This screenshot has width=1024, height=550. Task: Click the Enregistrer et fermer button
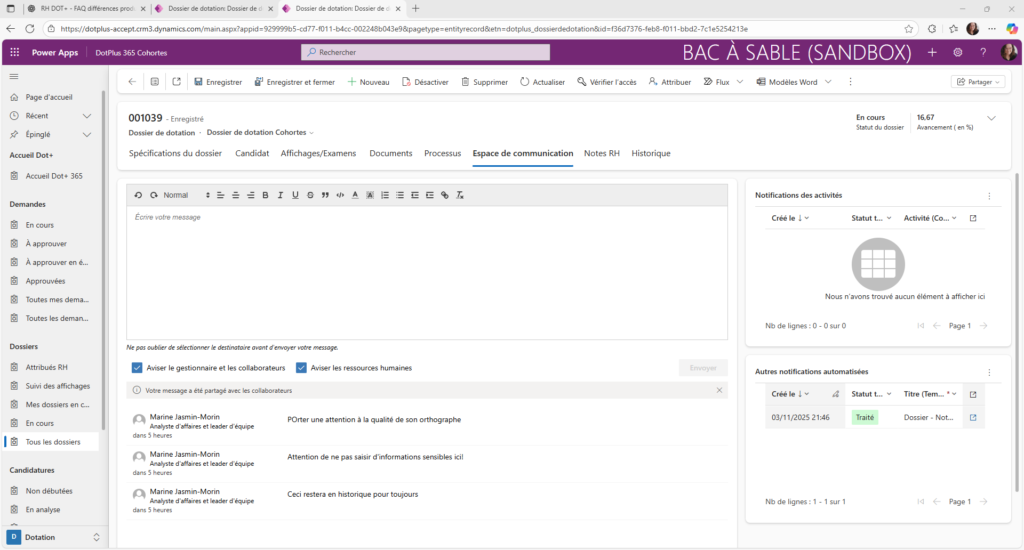[x=295, y=82]
